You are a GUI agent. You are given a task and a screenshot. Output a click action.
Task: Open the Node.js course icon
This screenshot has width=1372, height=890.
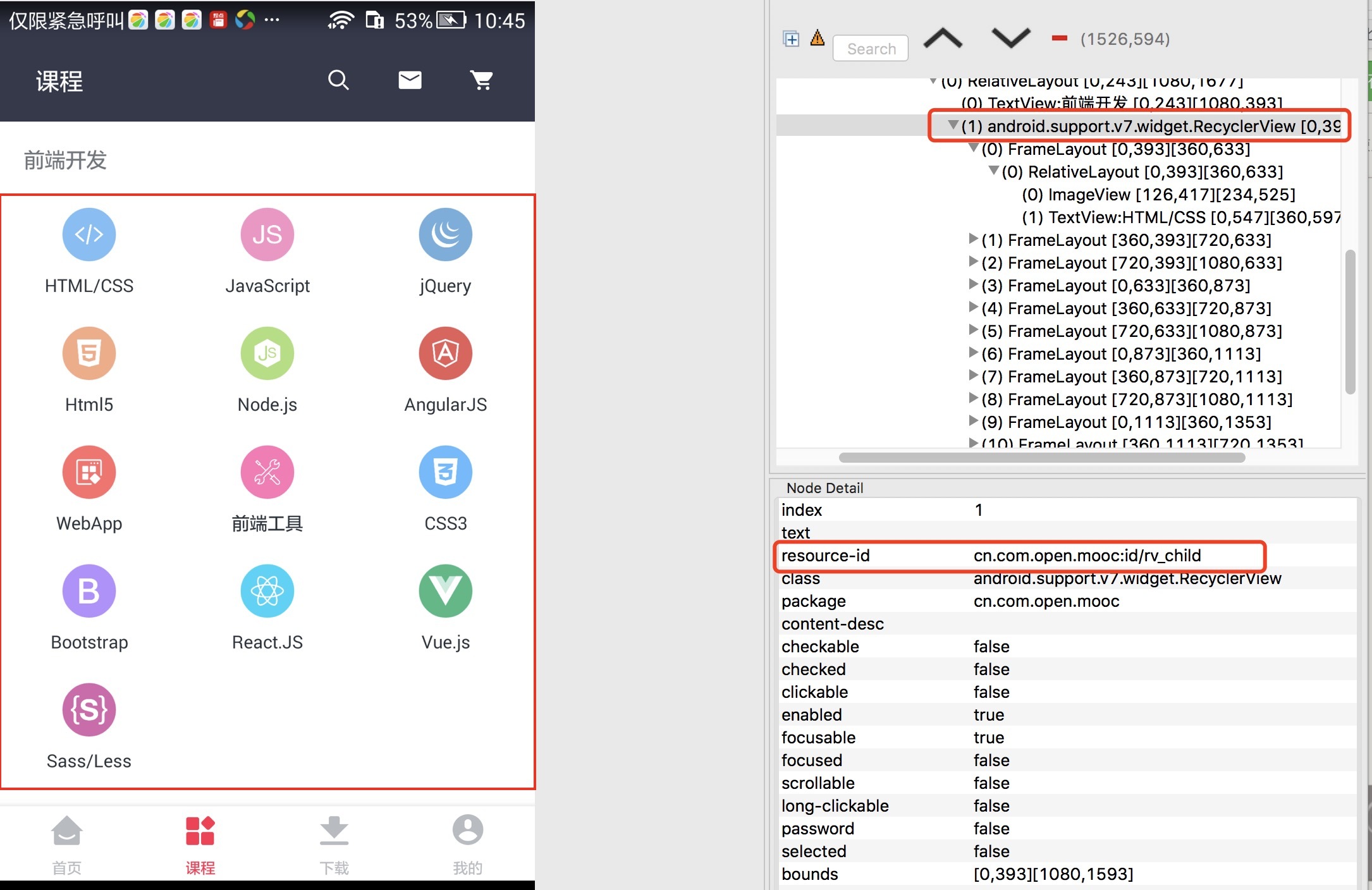(x=267, y=353)
